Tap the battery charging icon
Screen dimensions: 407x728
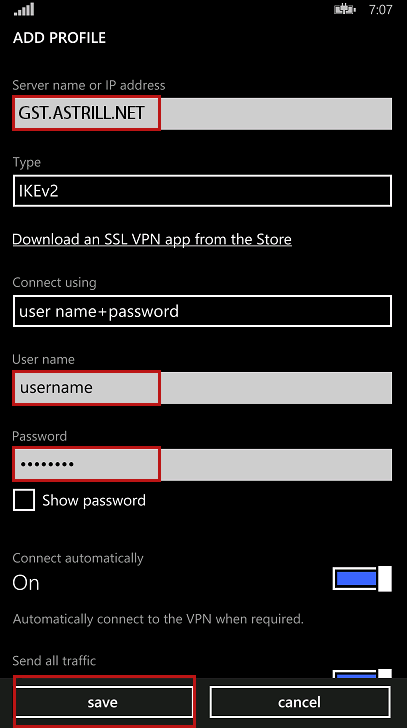click(x=345, y=9)
